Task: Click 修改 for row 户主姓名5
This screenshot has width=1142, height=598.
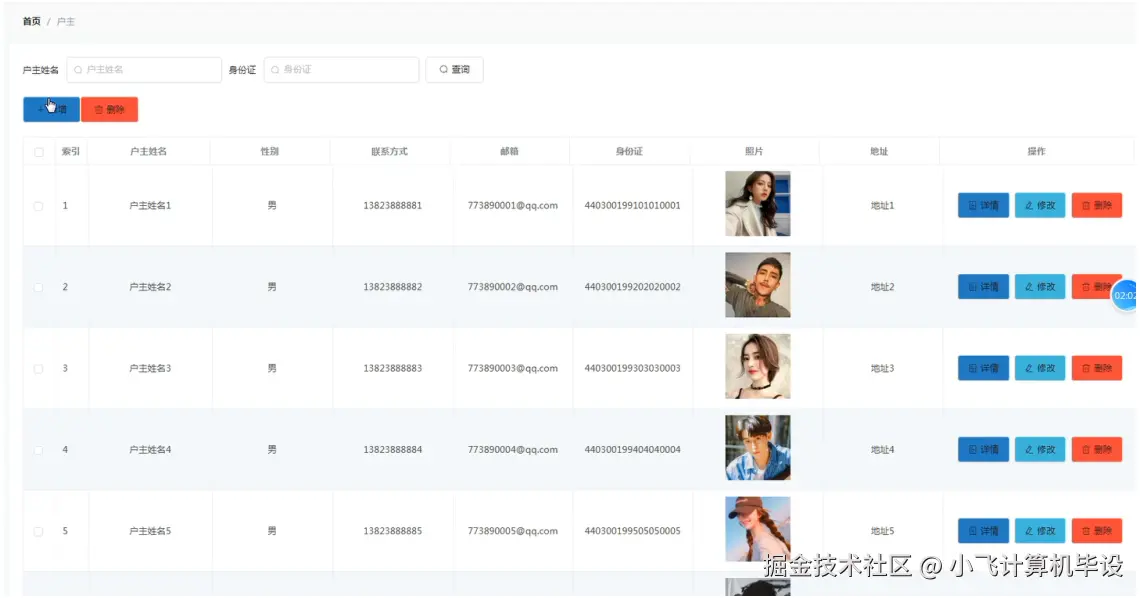Action: pyautogui.click(x=1040, y=531)
